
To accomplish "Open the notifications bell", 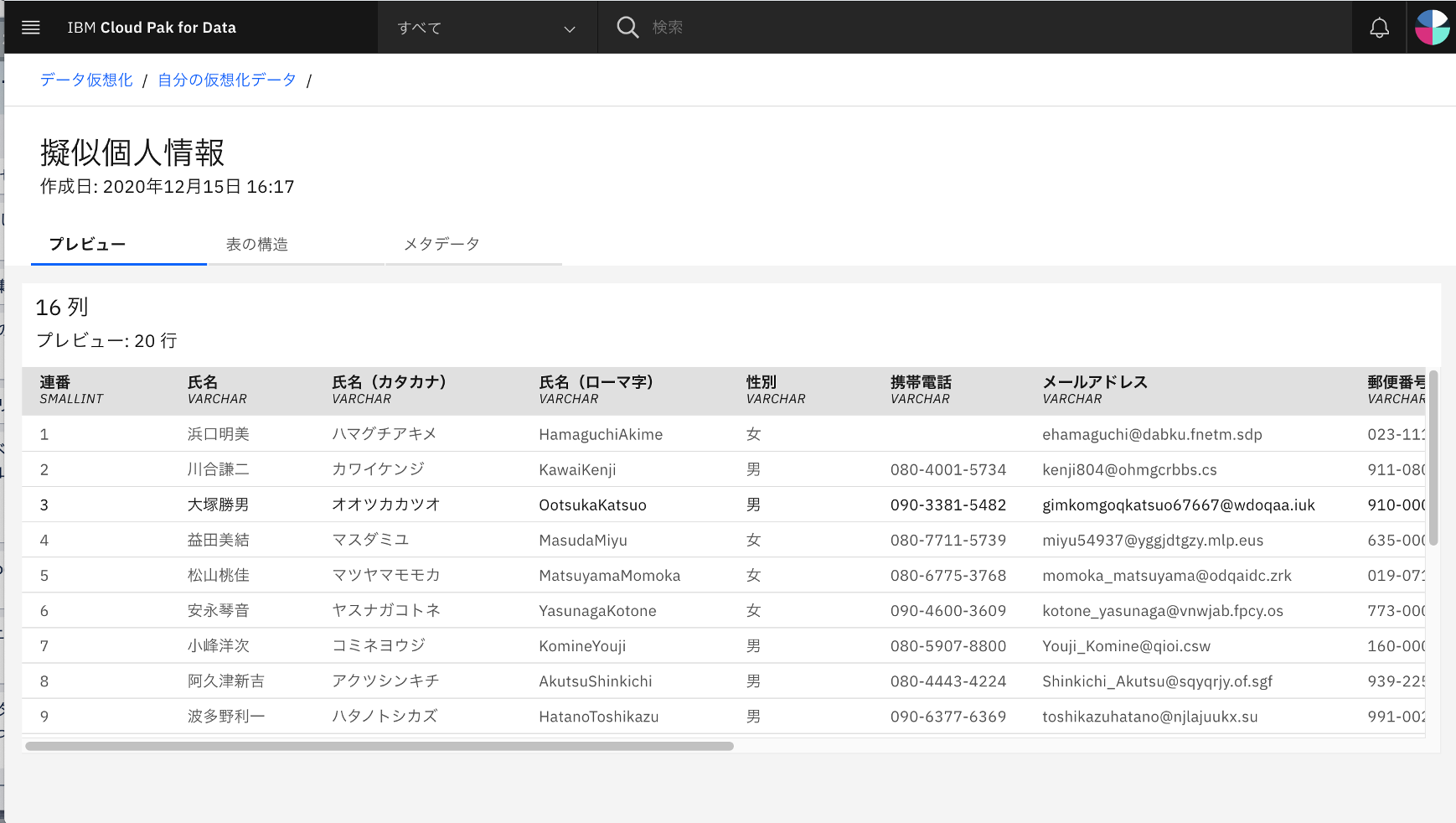I will pos(1379,27).
